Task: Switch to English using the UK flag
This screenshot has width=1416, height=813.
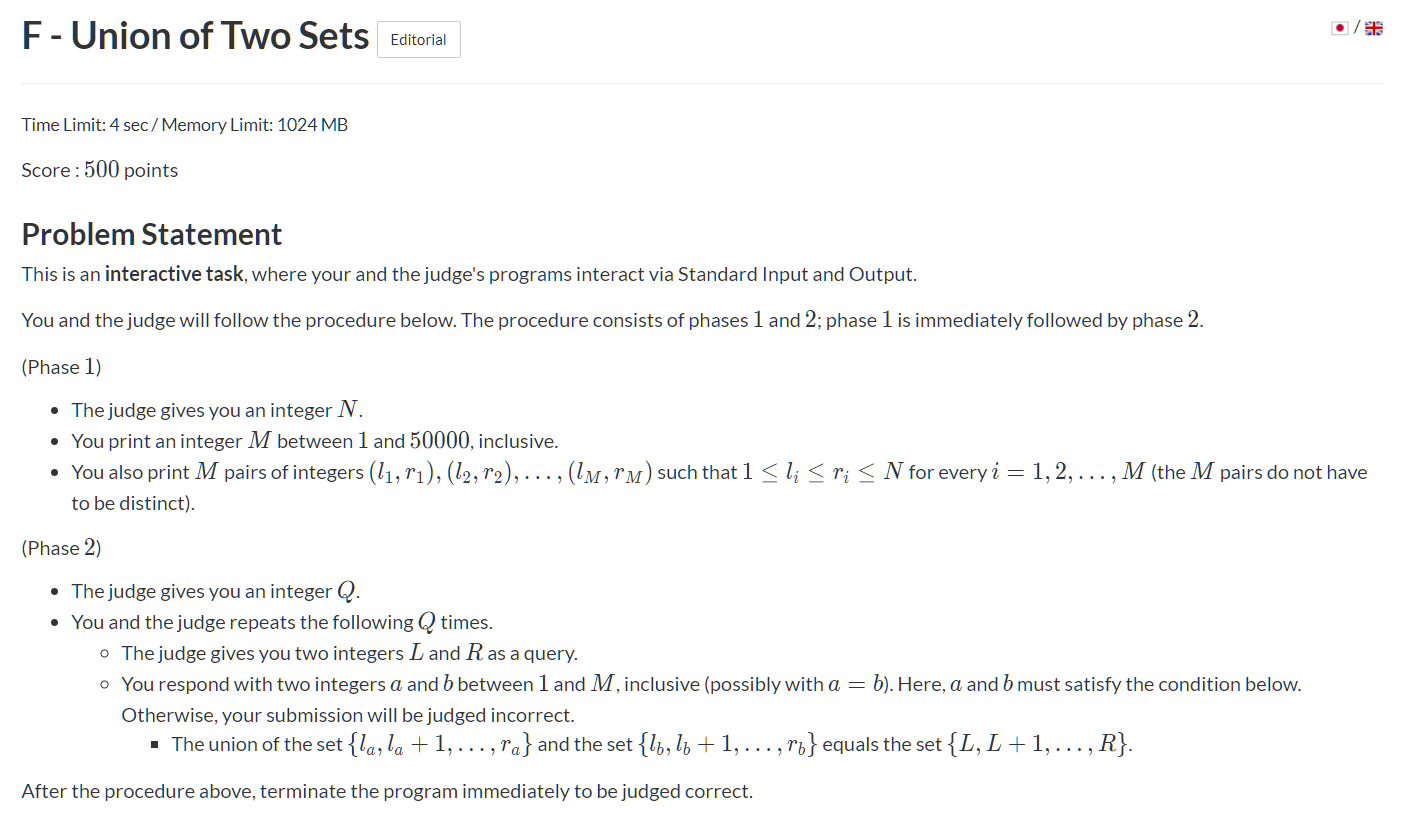Action: (1374, 29)
